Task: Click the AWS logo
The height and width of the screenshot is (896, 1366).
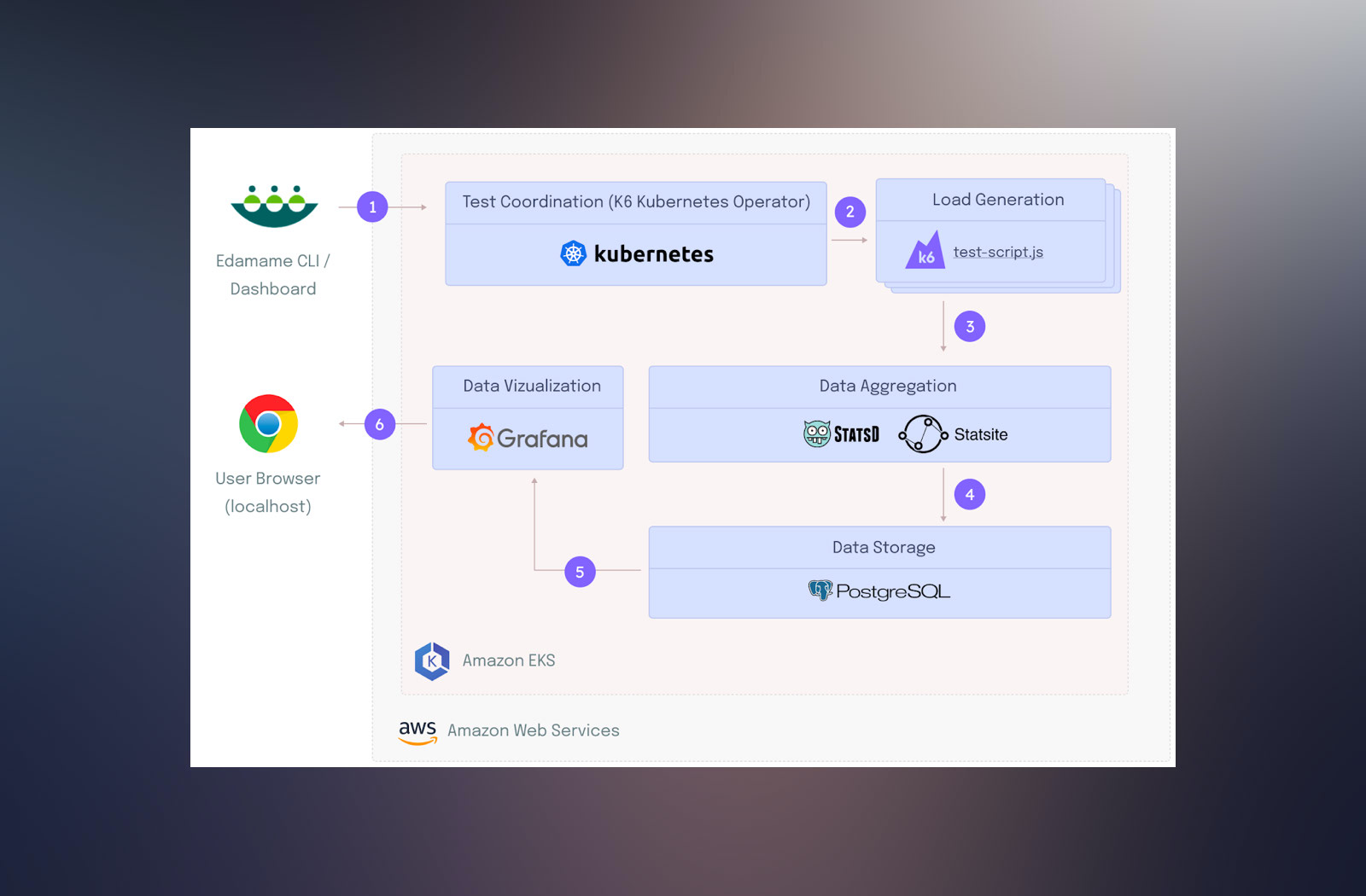Action: (x=417, y=731)
